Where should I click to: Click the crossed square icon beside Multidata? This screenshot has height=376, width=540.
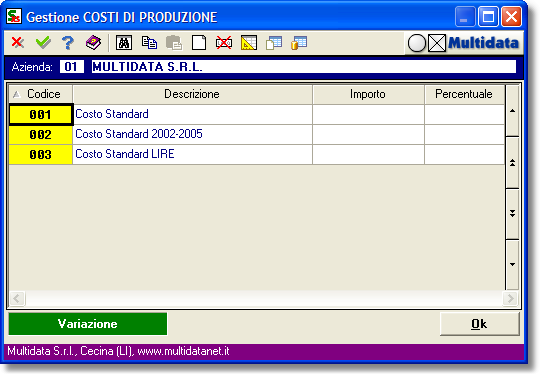(x=437, y=43)
